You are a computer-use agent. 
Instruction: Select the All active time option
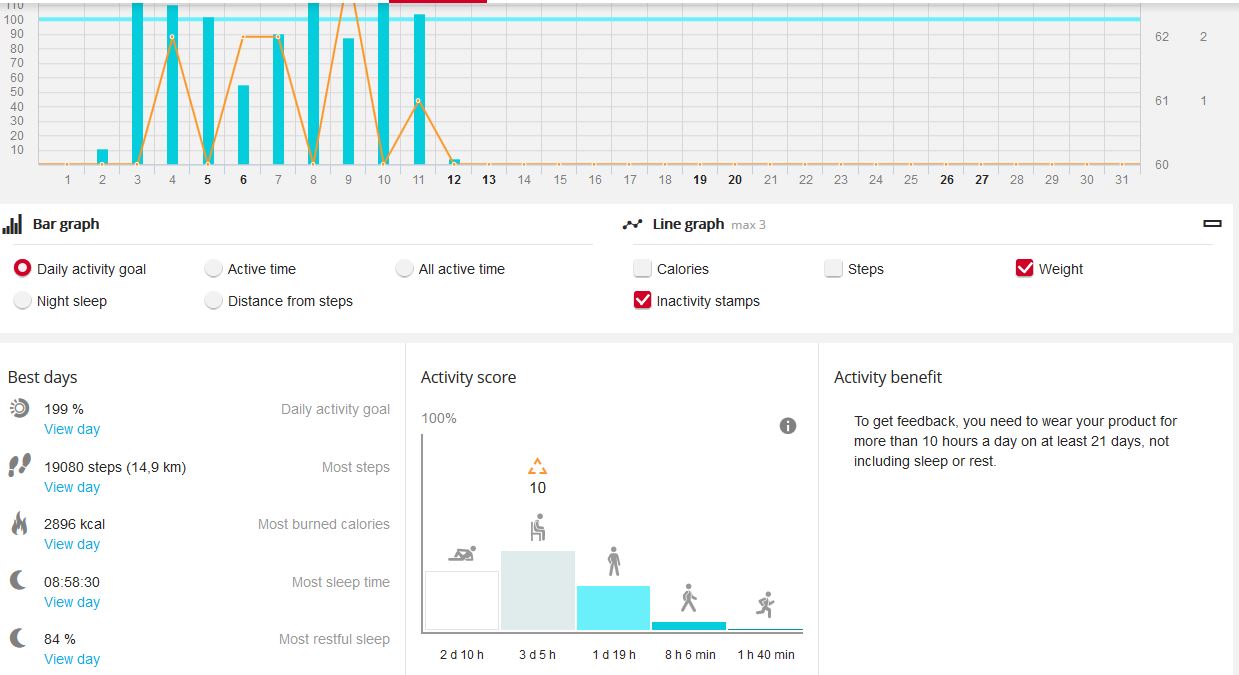pos(404,269)
